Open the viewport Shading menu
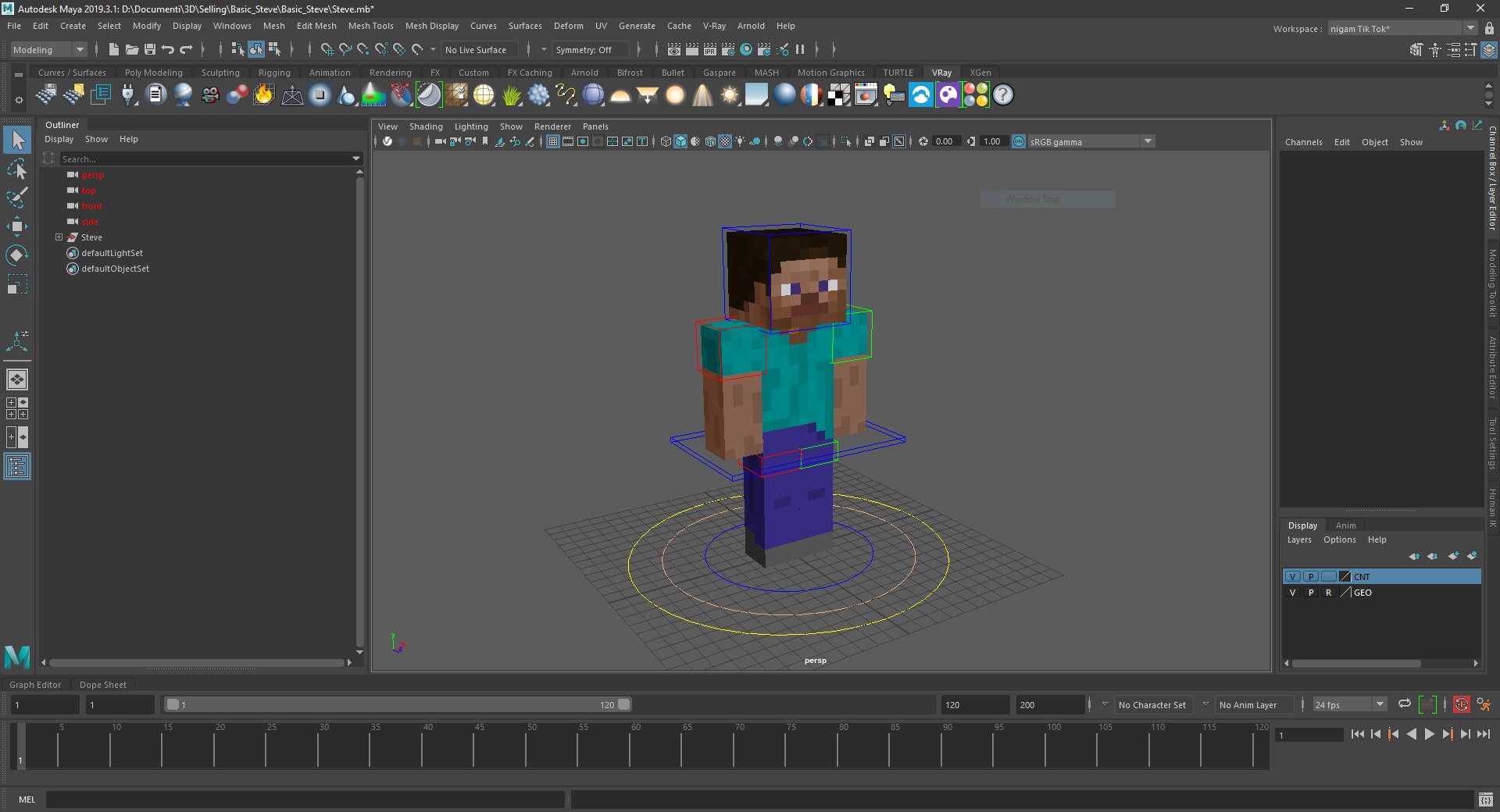1500x812 pixels. [426, 126]
